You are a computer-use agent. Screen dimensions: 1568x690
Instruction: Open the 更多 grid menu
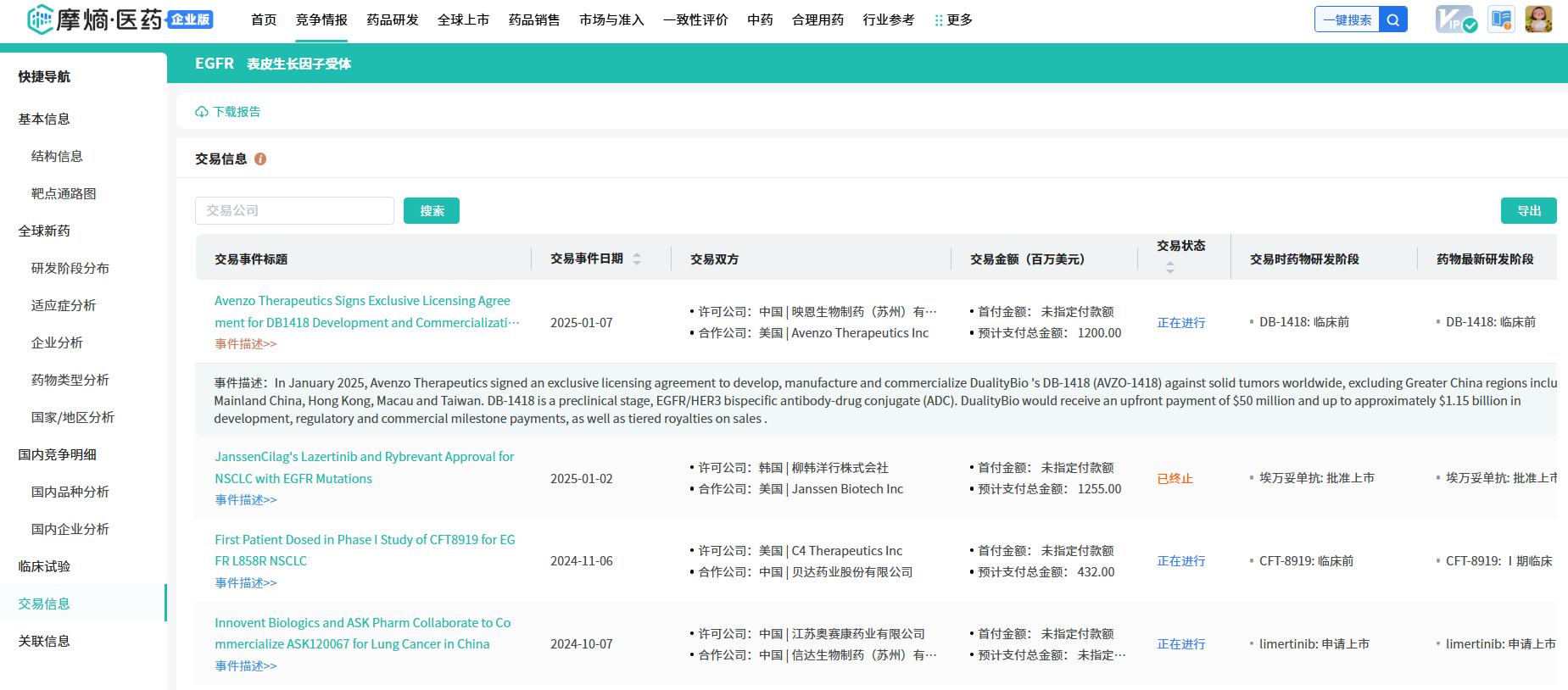[x=953, y=20]
